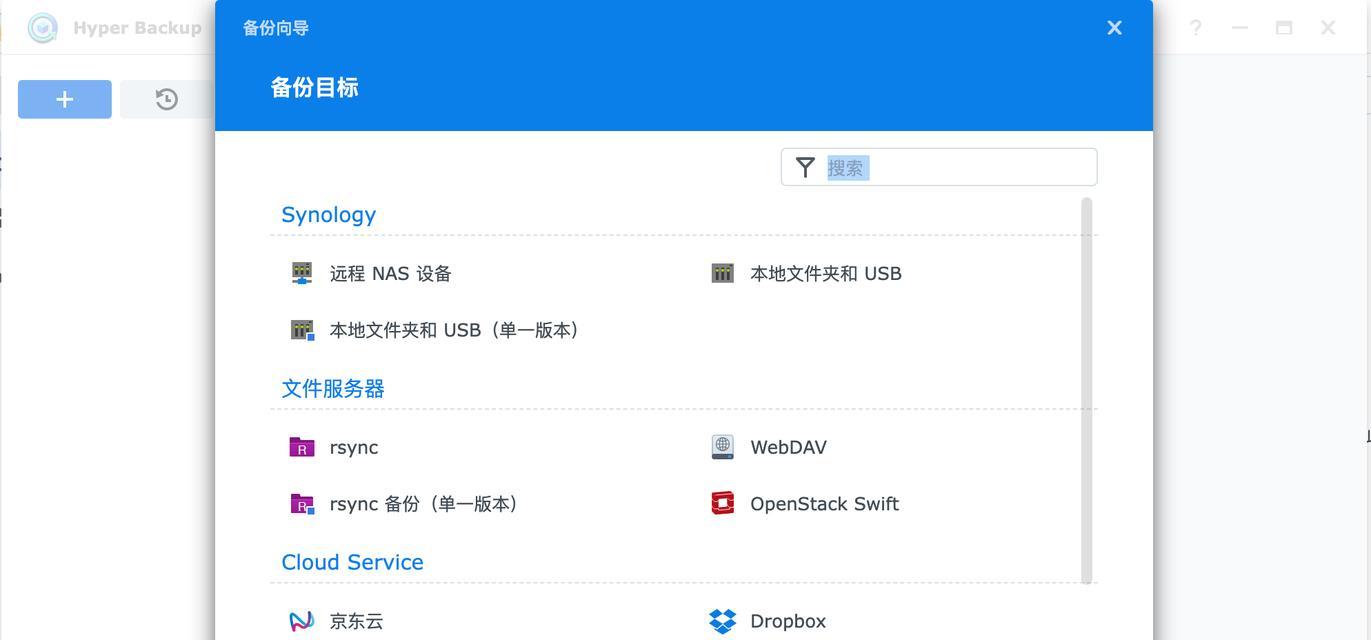
Task: Choose 本地文件夹和 USB text label
Action: click(826, 274)
